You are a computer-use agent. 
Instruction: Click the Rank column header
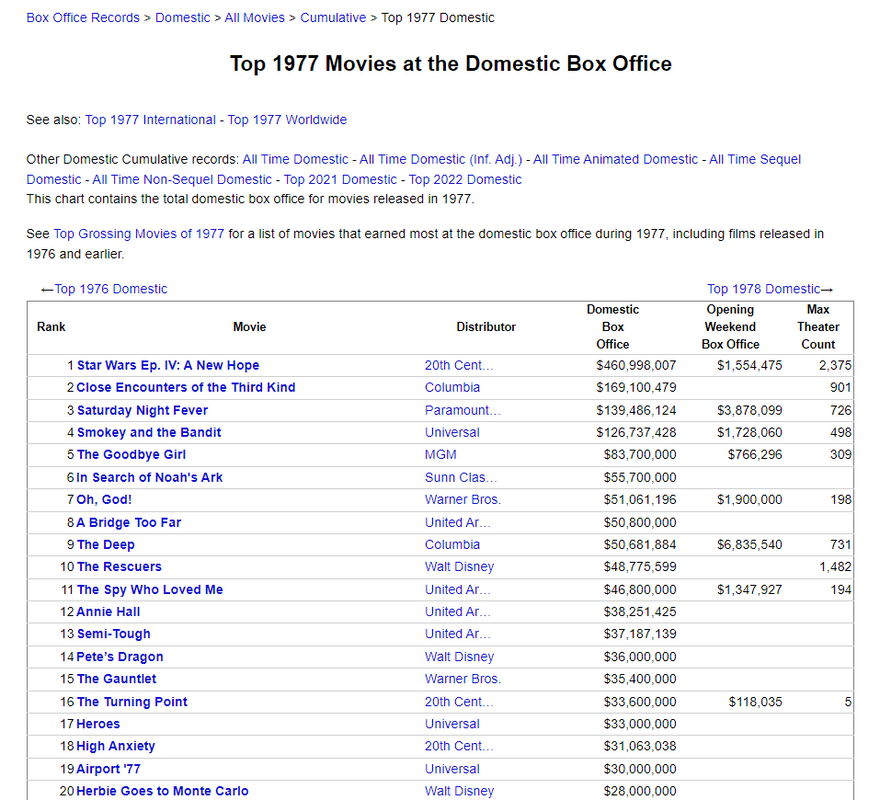[x=51, y=327]
